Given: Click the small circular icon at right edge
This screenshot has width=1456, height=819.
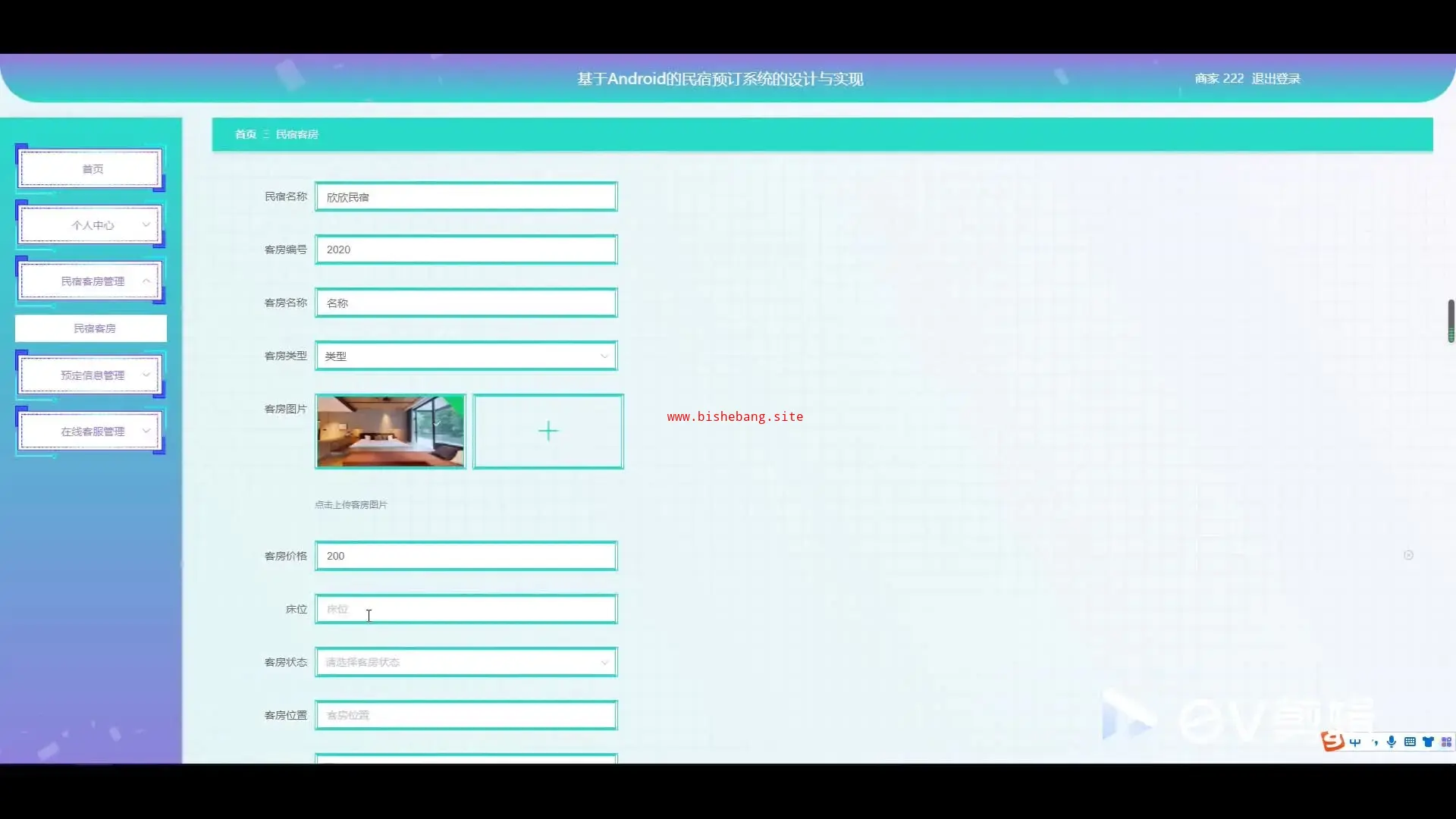Looking at the screenshot, I should tap(1408, 555).
